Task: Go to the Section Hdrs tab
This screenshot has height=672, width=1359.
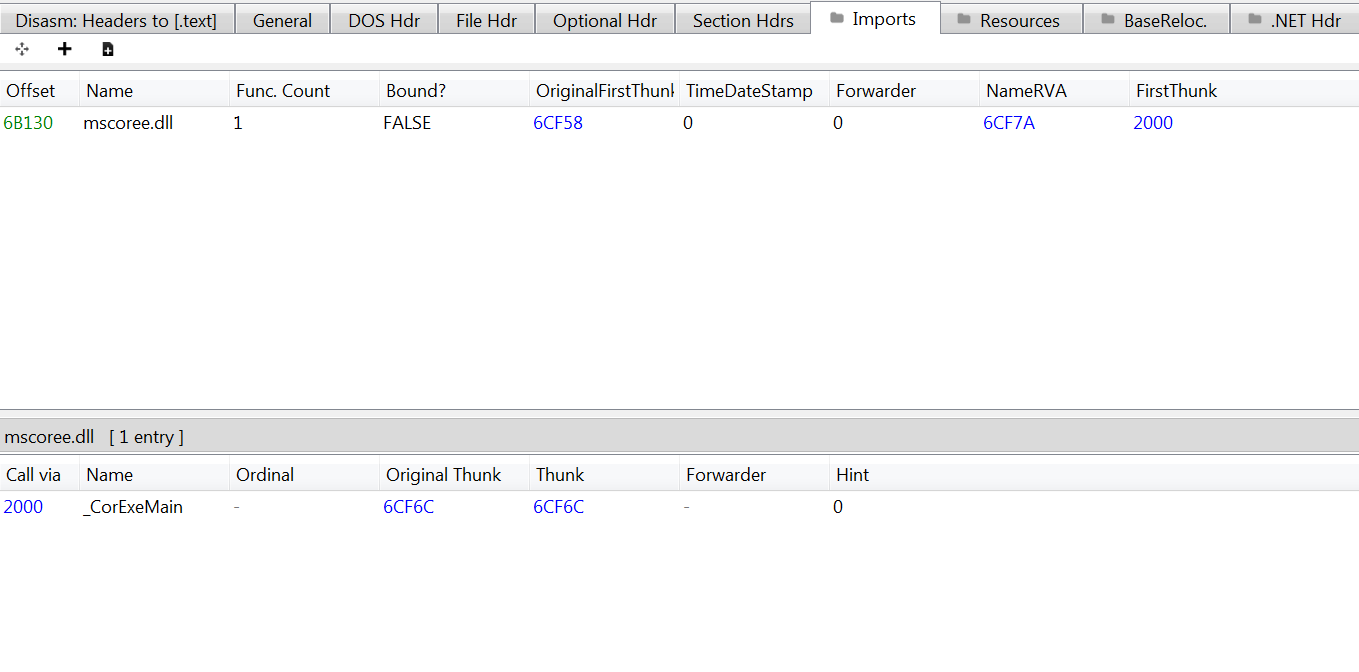Action: [742, 20]
